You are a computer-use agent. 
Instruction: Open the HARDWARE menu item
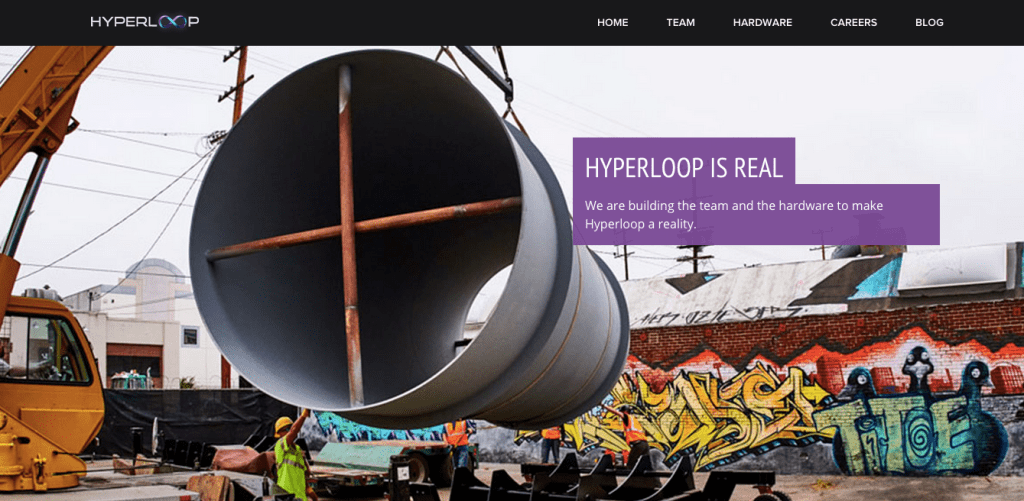pyautogui.click(x=762, y=22)
